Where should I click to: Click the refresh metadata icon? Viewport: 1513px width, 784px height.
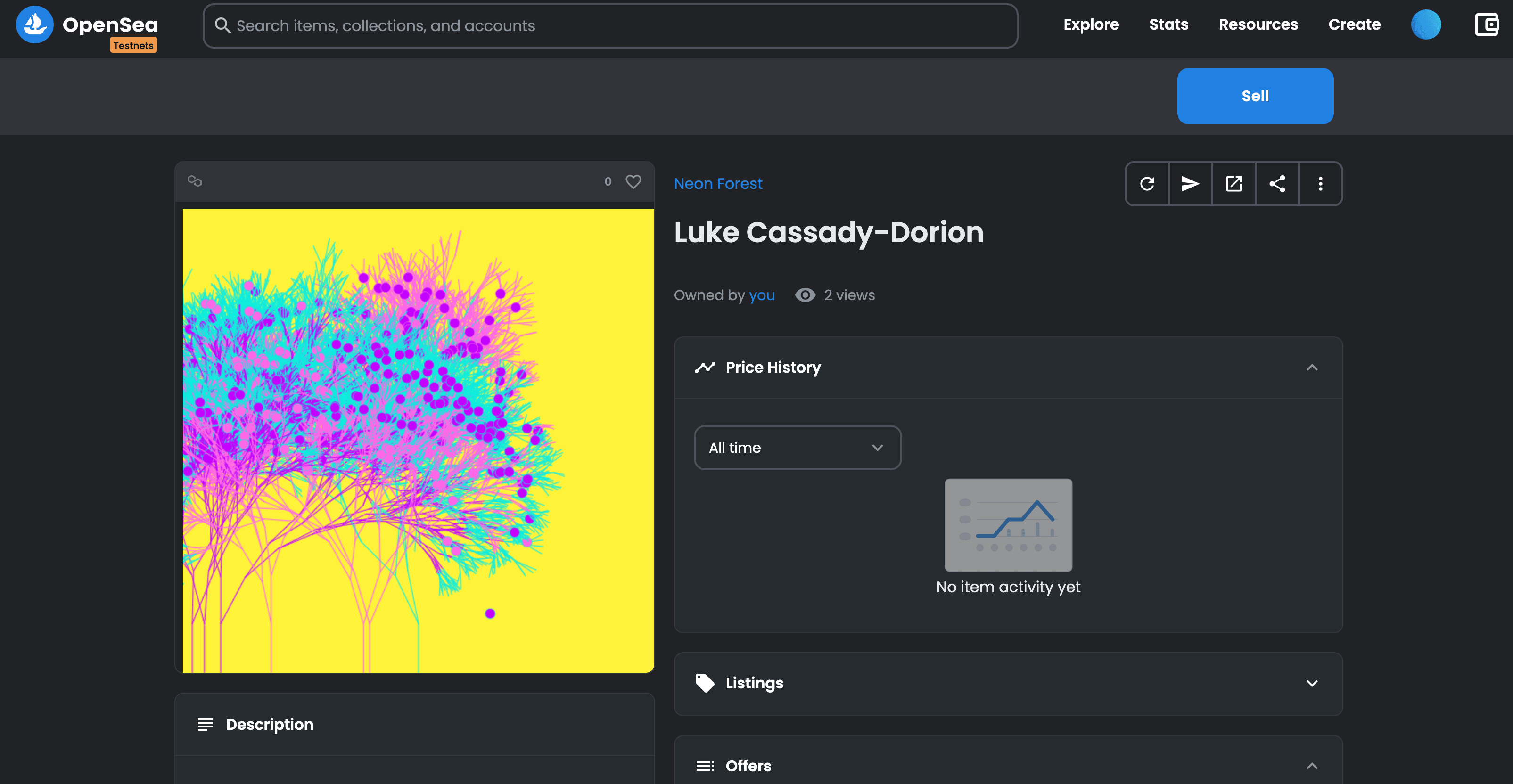point(1147,184)
